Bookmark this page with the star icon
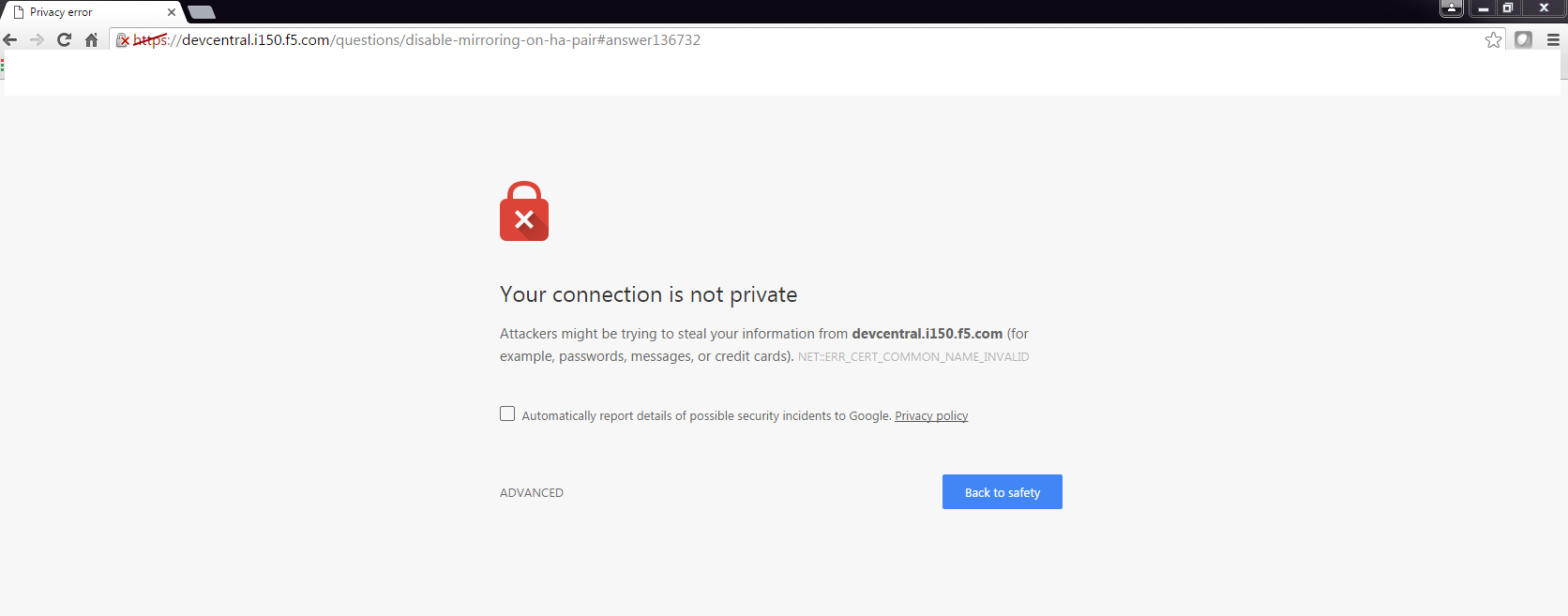Screen dimensions: 1568x616 (1493, 39)
